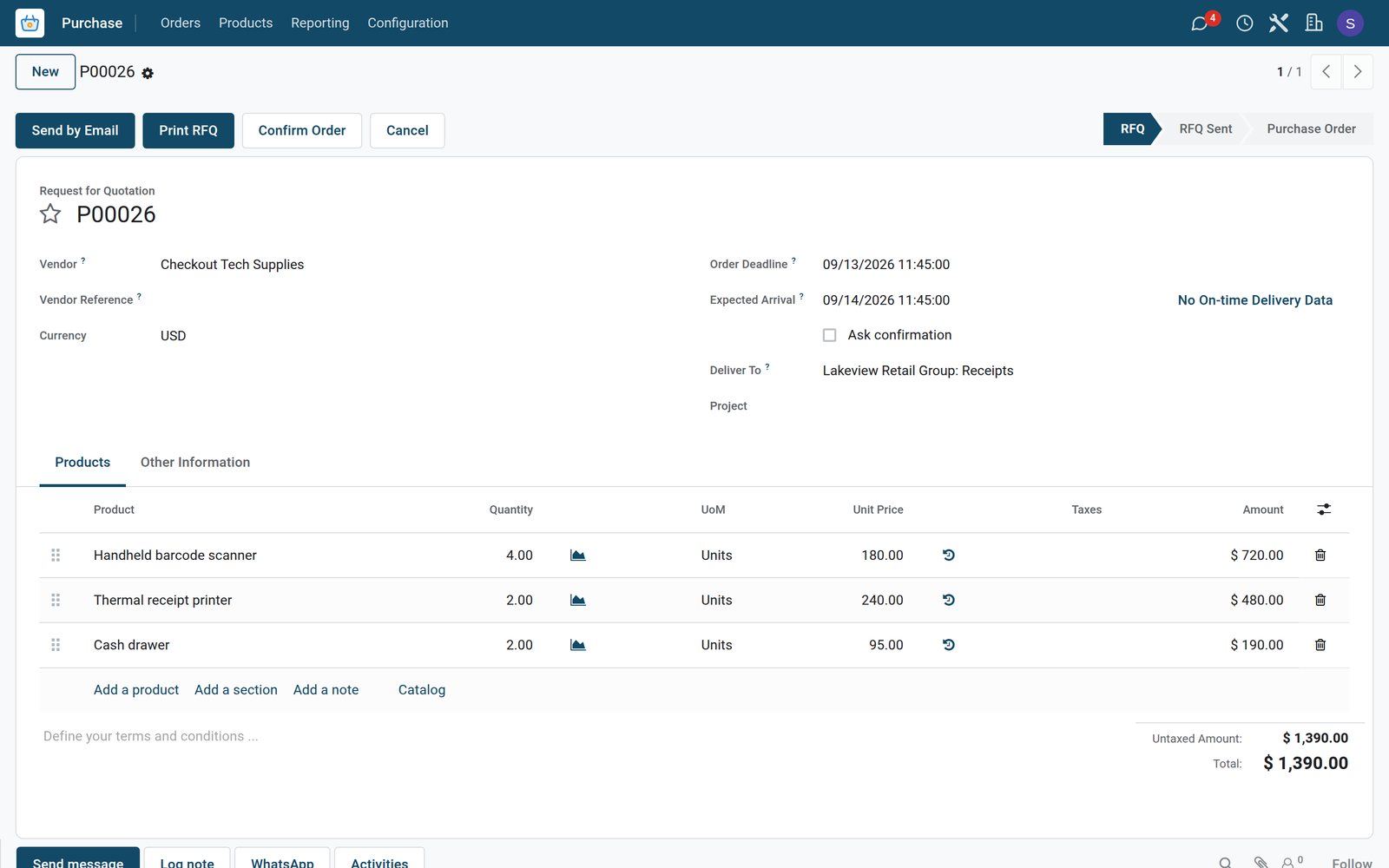
Task: Open the gear actions menu beside P00026
Action: tap(148, 74)
